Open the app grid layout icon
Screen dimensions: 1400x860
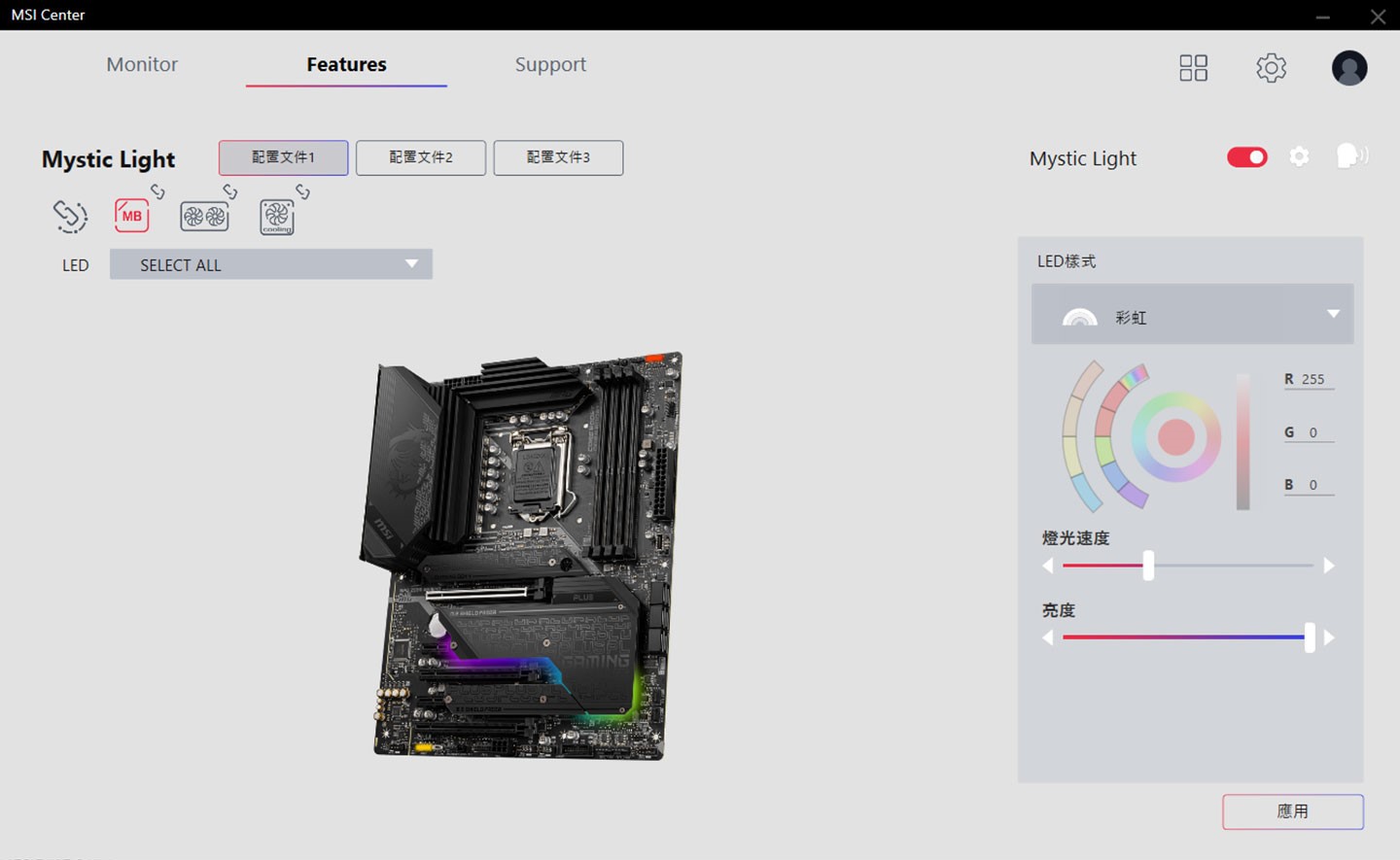1193,67
